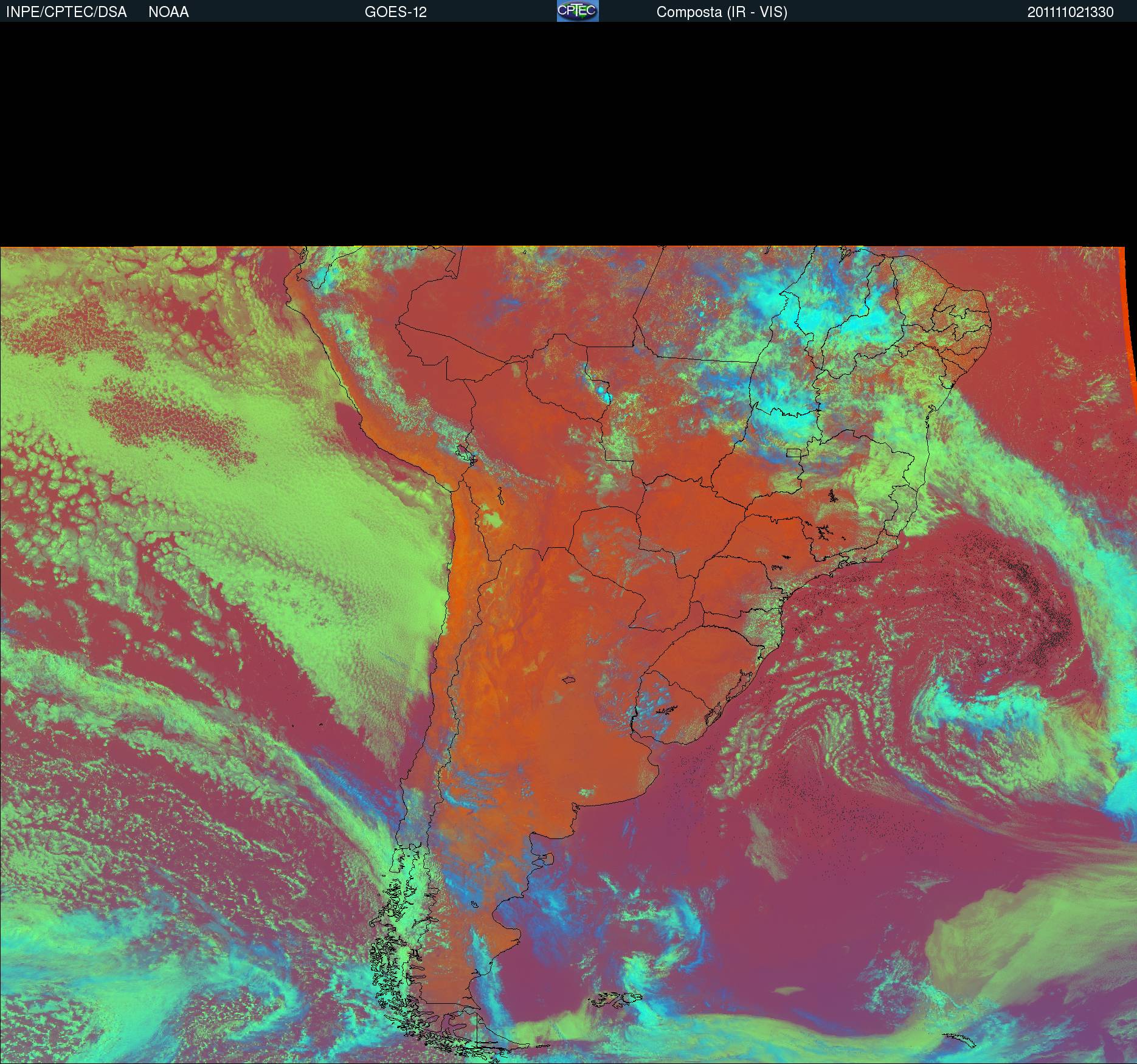Click the GOES-12 satellite label
Screen dimensions: 1137x1064
[x=396, y=12]
